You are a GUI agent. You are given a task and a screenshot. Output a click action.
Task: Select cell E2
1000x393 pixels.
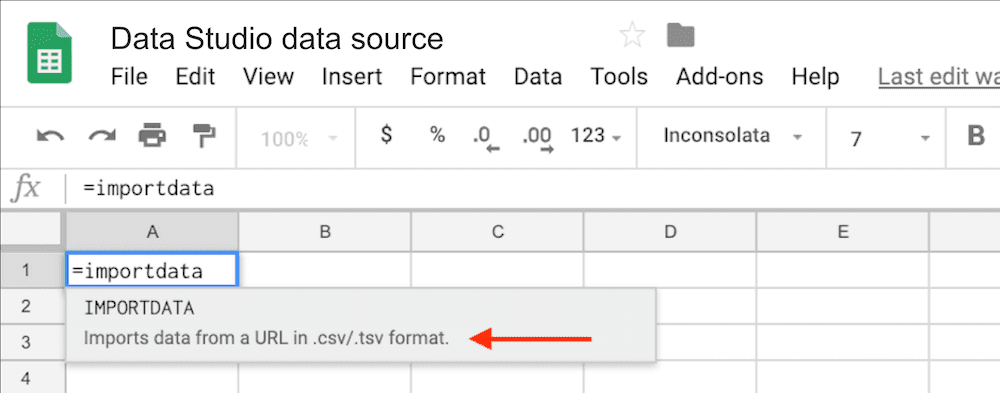[842, 306]
